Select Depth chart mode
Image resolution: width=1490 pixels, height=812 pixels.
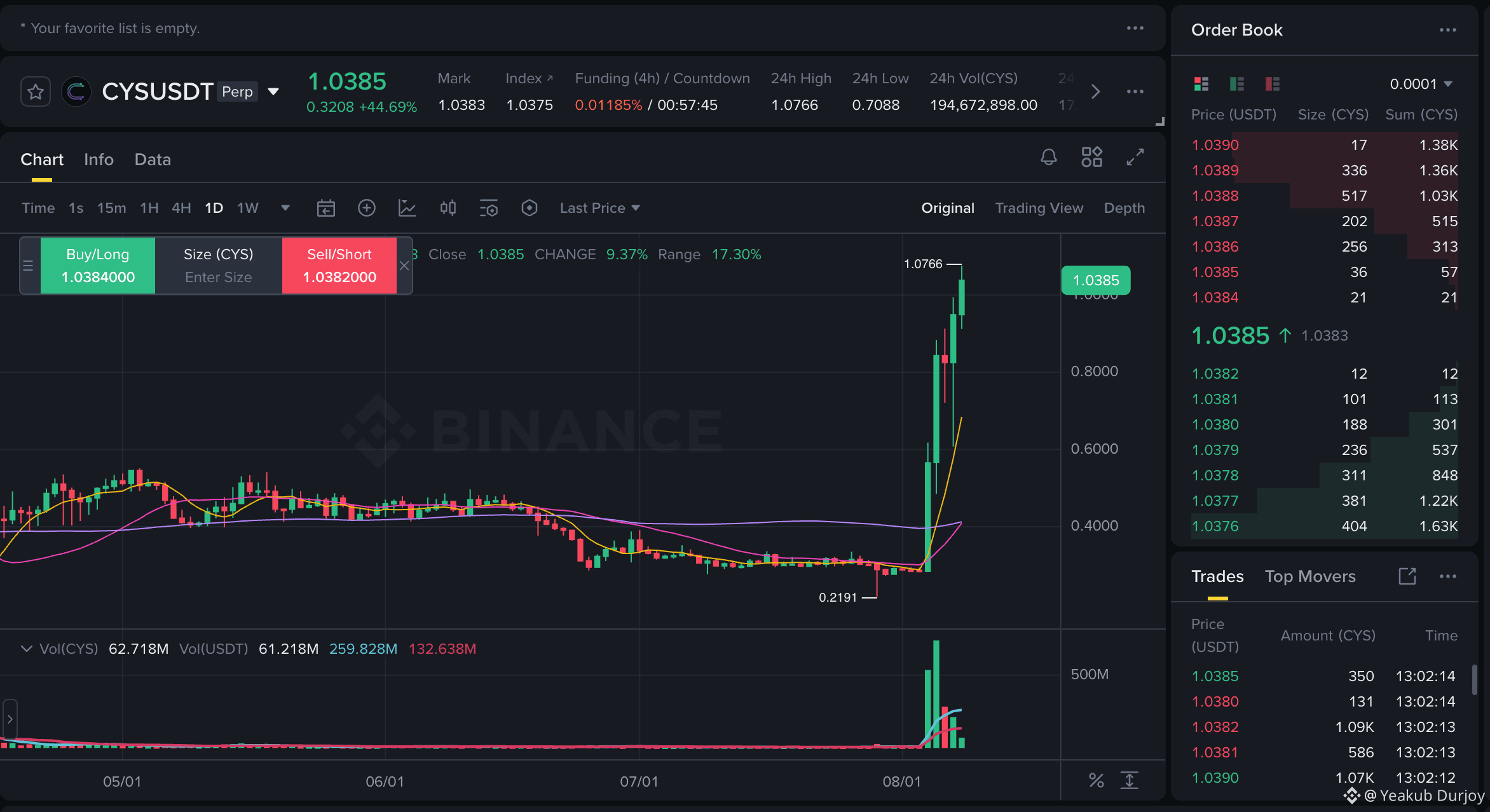(x=1124, y=208)
